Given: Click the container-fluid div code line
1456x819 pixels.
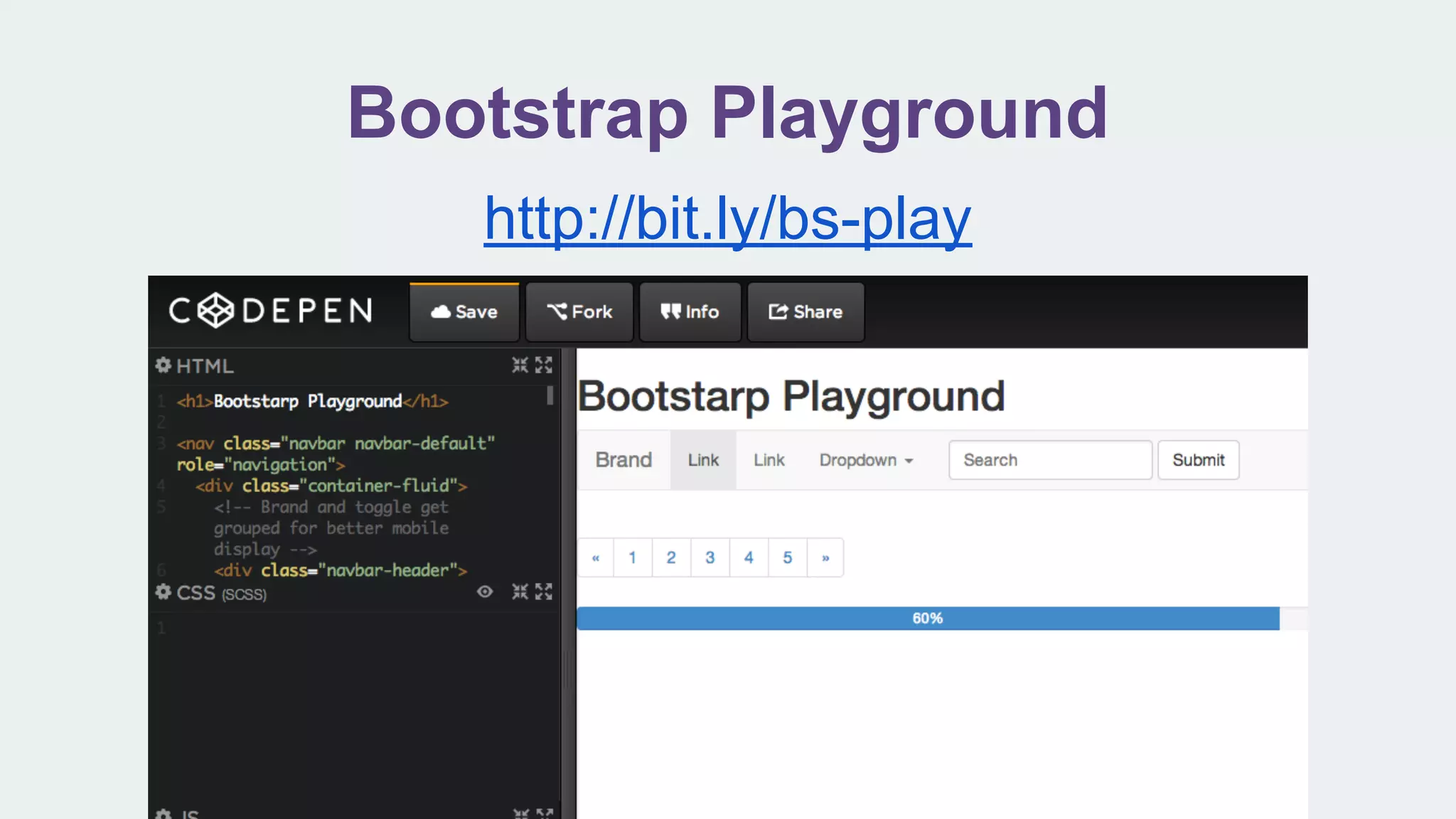Looking at the screenshot, I should click(x=331, y=486).
